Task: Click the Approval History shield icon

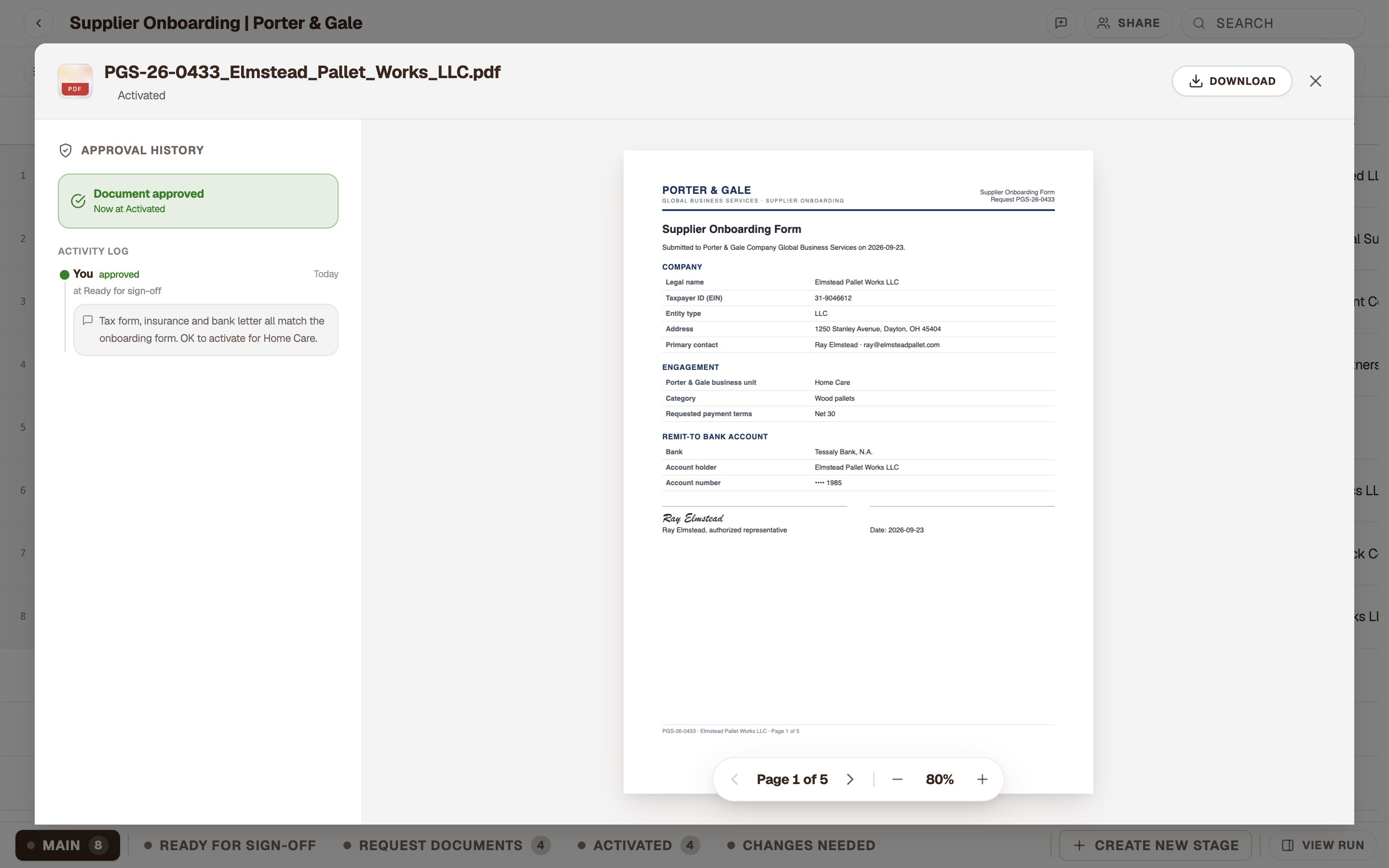Action: 66,150
